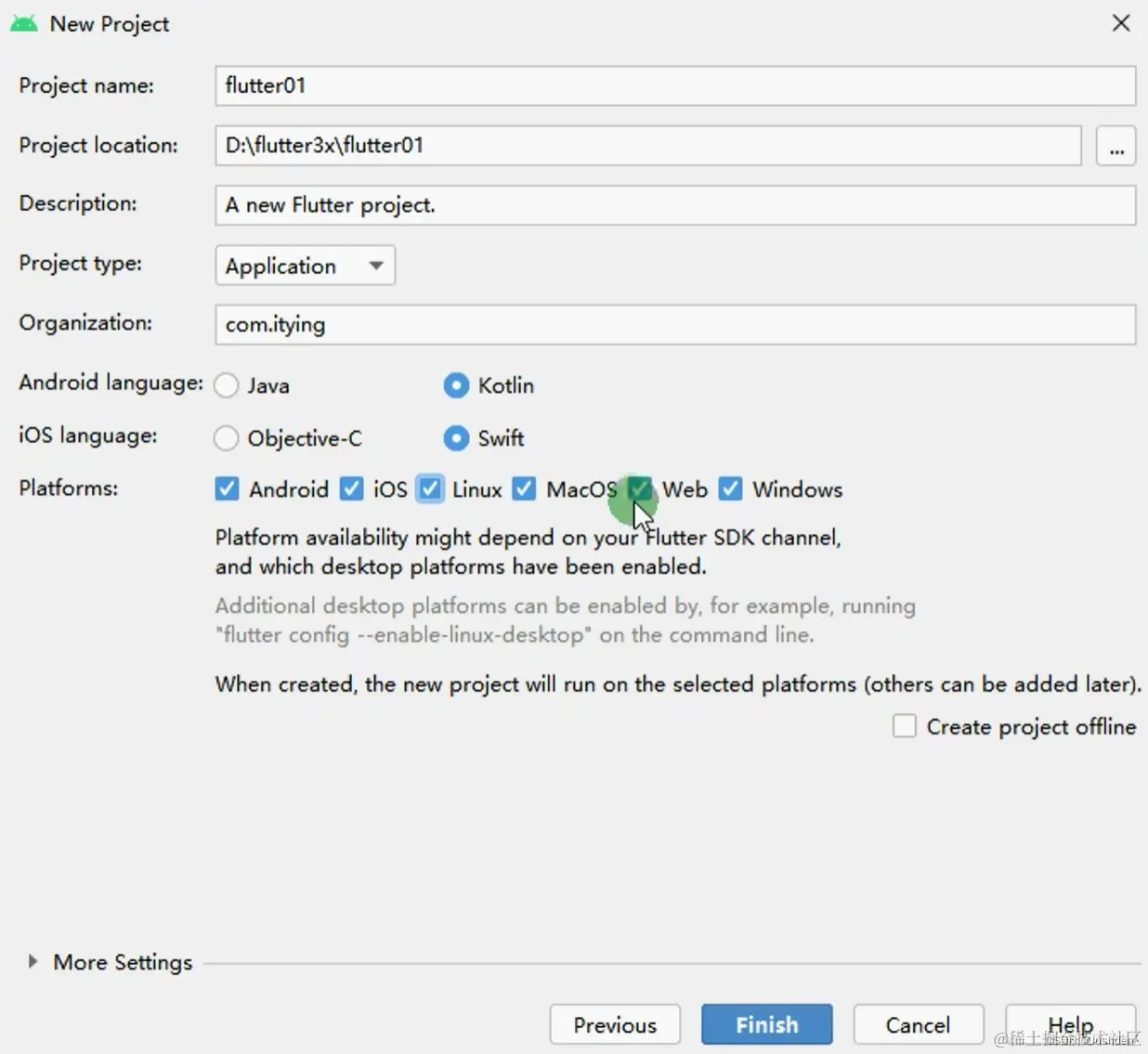Image resolution: width=1148 pixels, height=1054 pixels.
Task: Click the Previous button
Action: (615, 1024)
